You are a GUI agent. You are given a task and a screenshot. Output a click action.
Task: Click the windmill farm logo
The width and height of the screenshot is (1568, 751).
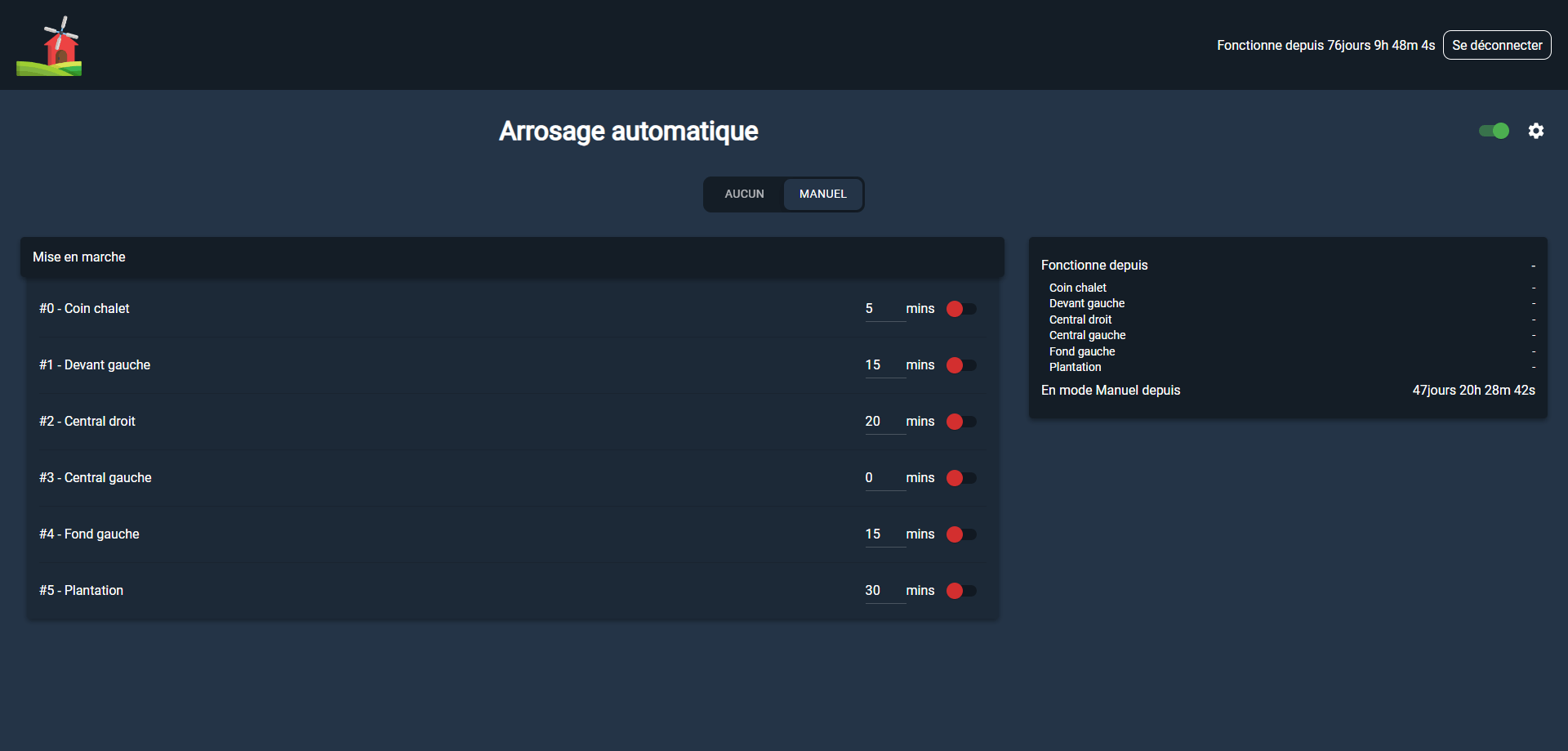tap(49, 46)
